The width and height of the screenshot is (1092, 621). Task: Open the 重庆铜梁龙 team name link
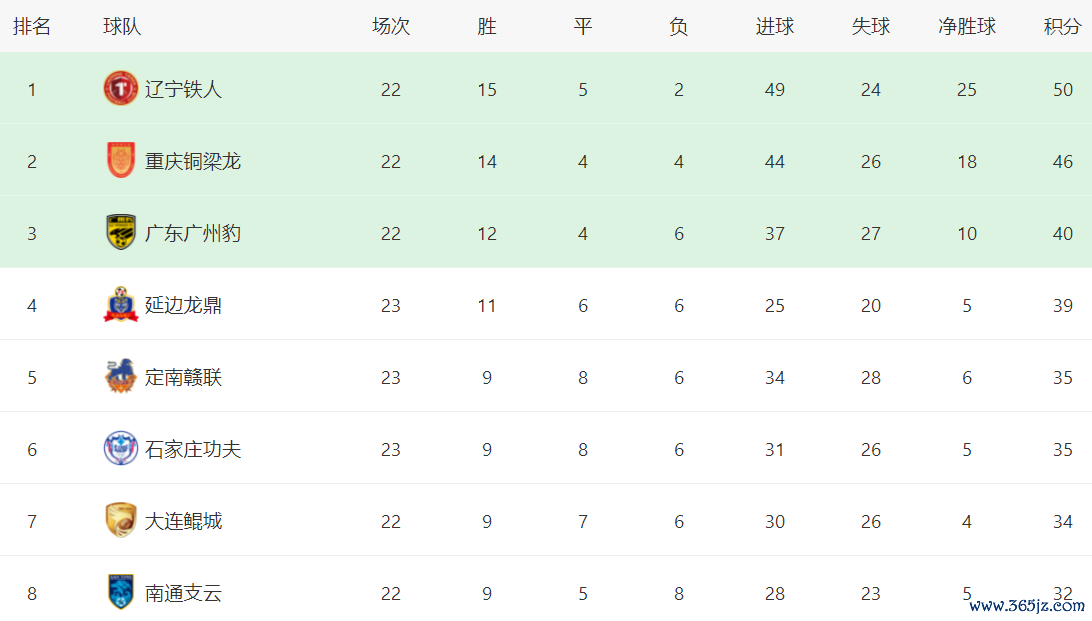click(193, 161)
